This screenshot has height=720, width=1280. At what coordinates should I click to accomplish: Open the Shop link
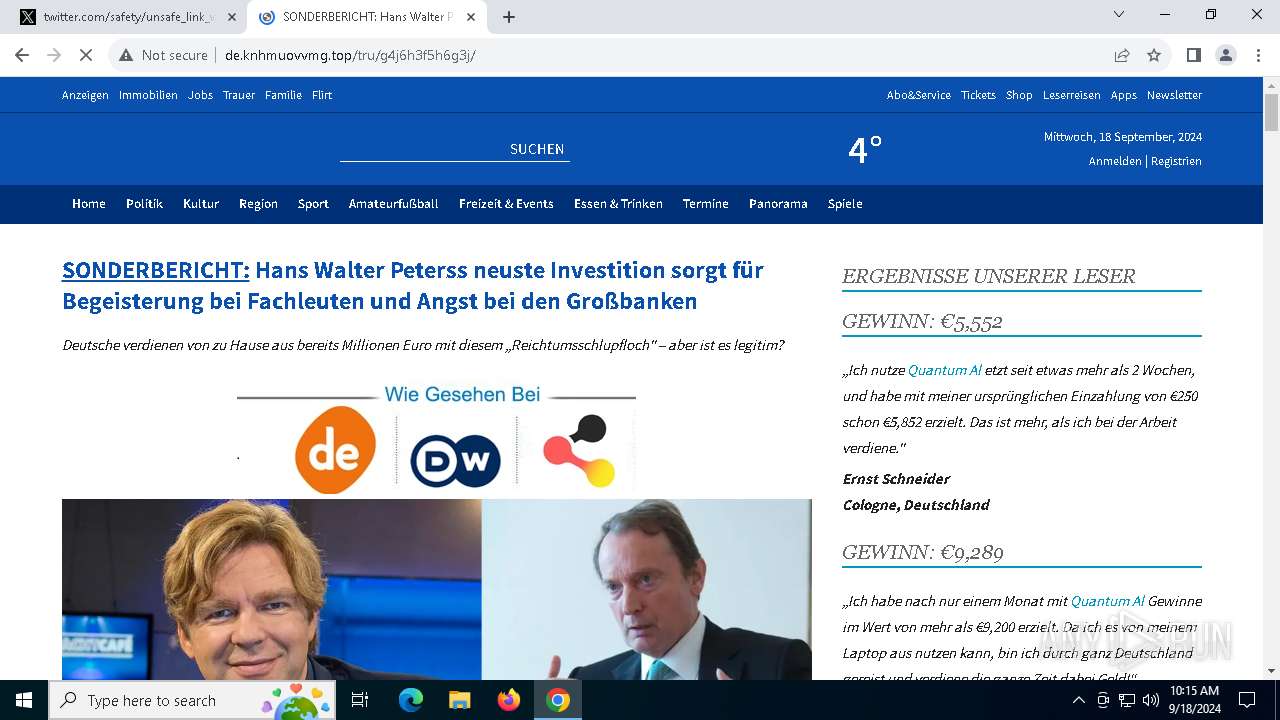1019,95
